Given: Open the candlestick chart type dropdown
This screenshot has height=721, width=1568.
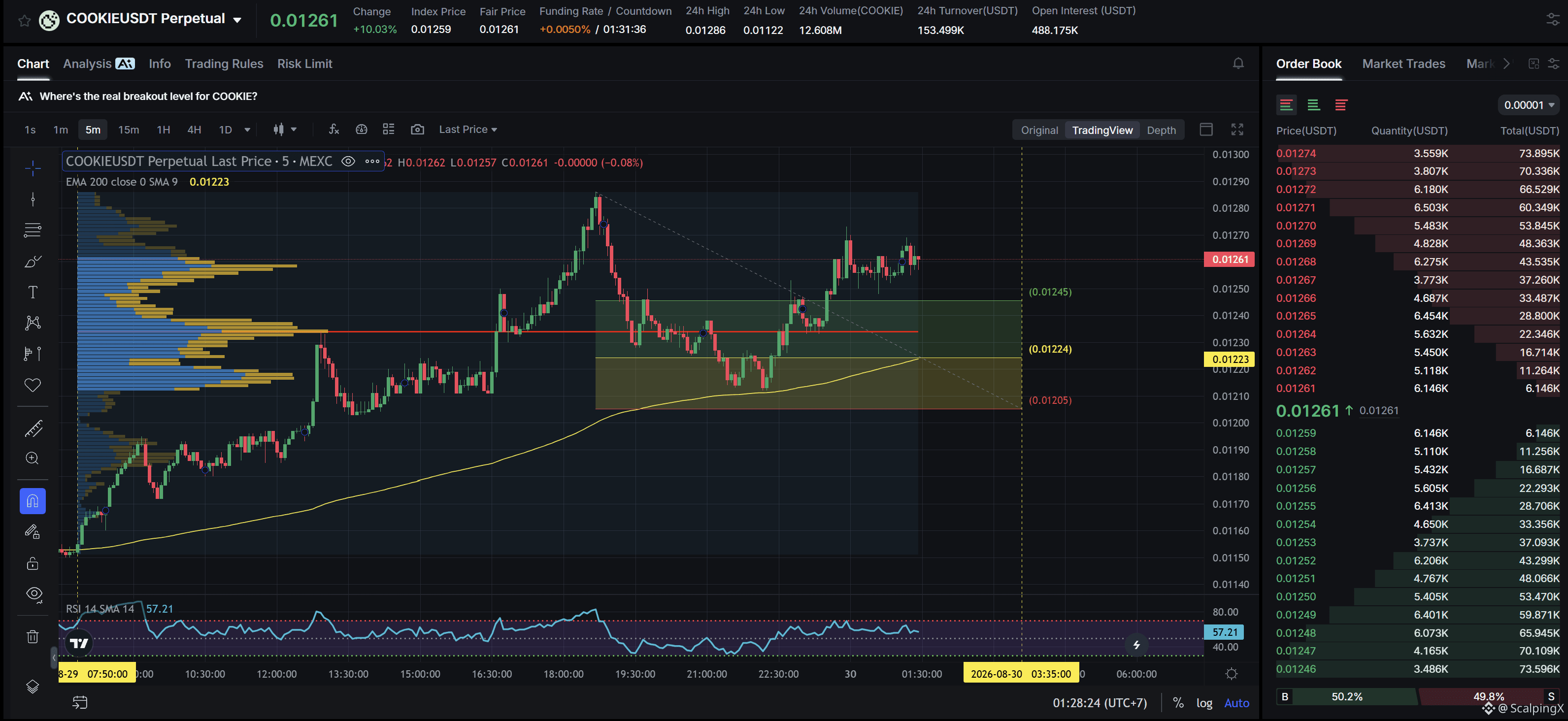Looking at the screenshot, I should point(284,129).
